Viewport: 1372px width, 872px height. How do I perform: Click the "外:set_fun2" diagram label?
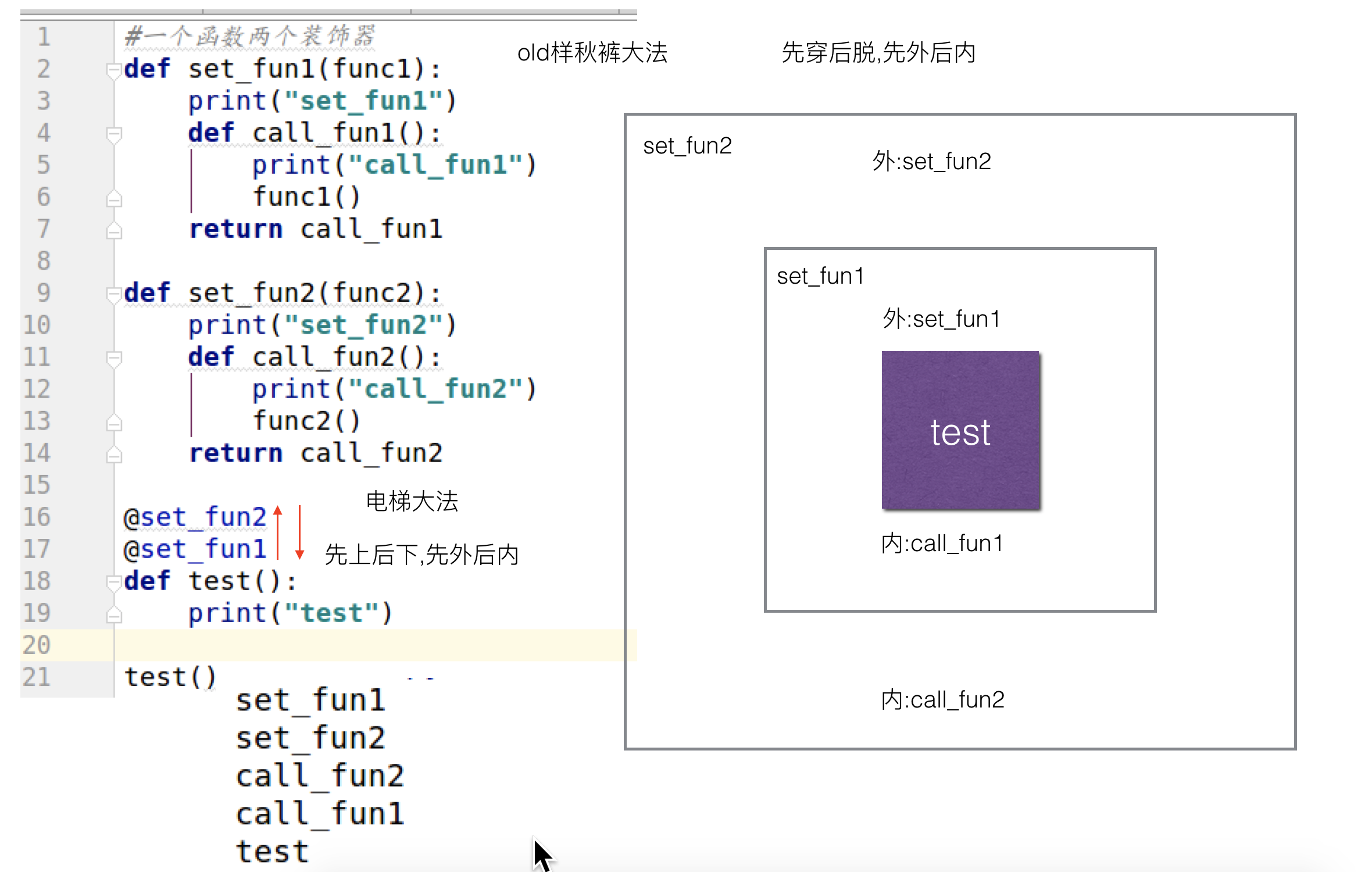pyautogui.click(x=932, y=161)
